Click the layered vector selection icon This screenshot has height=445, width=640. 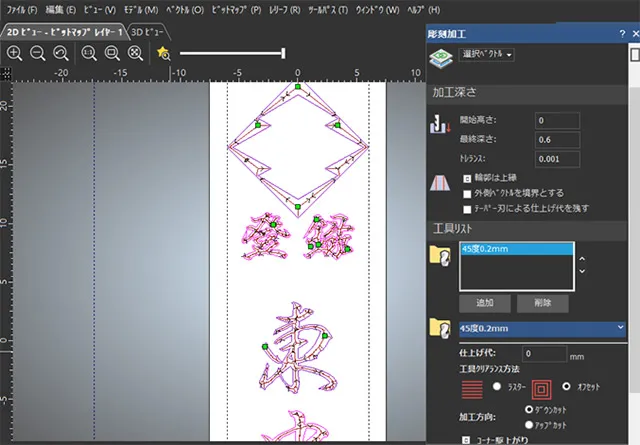440,61
